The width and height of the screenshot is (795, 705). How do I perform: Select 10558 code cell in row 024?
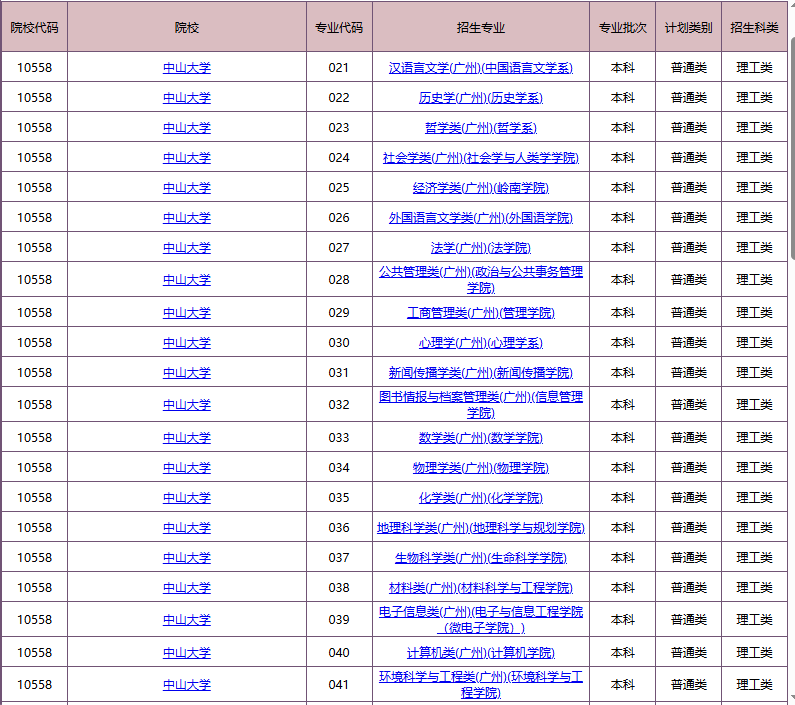click(x=34, y=158)
